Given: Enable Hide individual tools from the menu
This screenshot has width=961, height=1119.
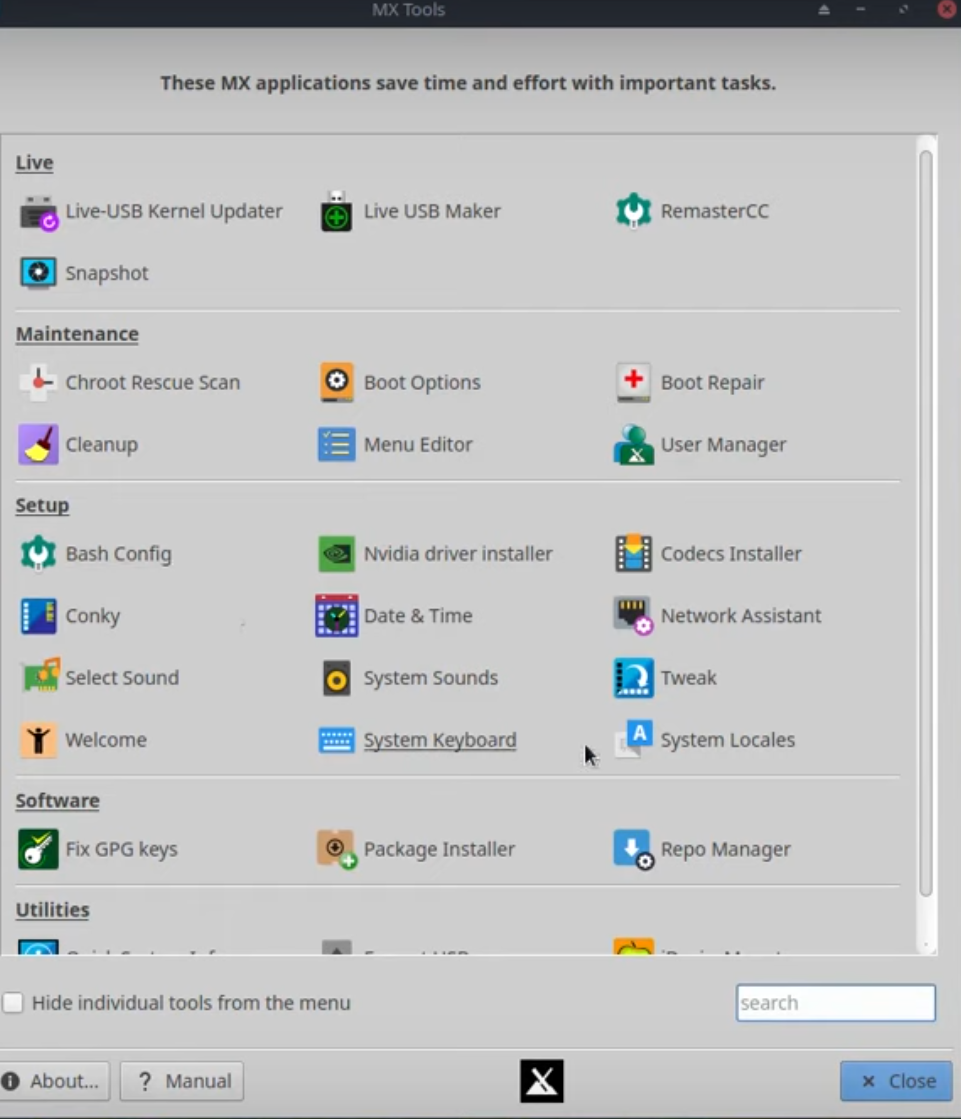Looking at the screenshot, I should [13, 1003].
